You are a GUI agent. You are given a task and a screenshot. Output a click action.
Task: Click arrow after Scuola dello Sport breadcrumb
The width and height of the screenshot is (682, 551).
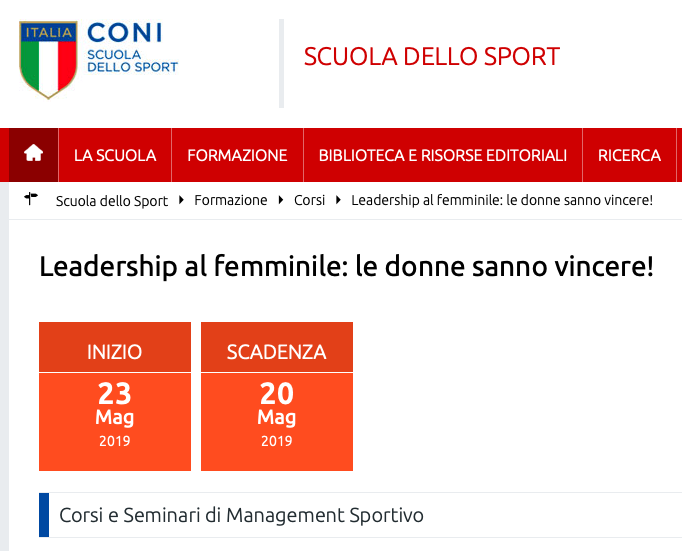(x=181, y=200)
